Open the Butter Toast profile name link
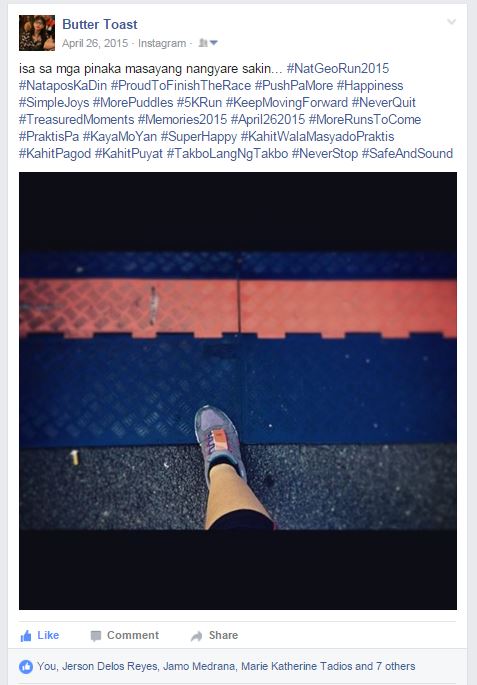The image size is (477, 685). [100, 24]
